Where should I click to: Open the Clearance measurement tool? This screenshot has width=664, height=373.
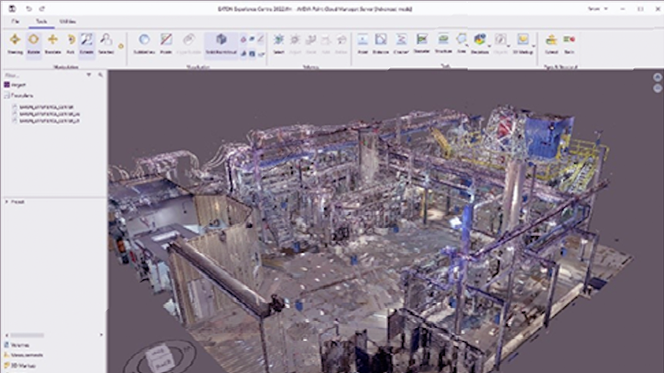point(401,44)
